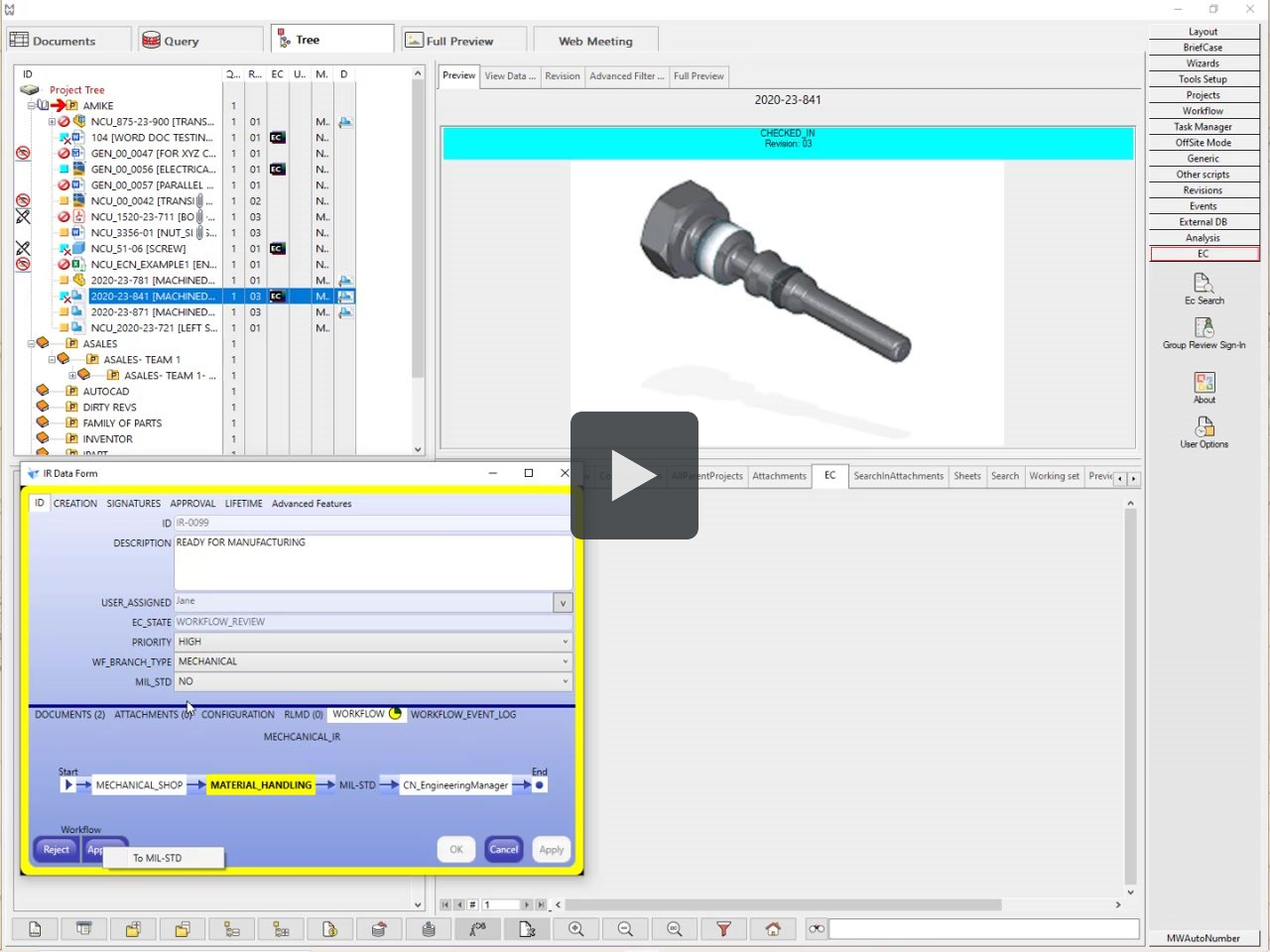The image size is (1270, 952).
Task: Open the filter funnel tool
Action: tap(723, 929)
